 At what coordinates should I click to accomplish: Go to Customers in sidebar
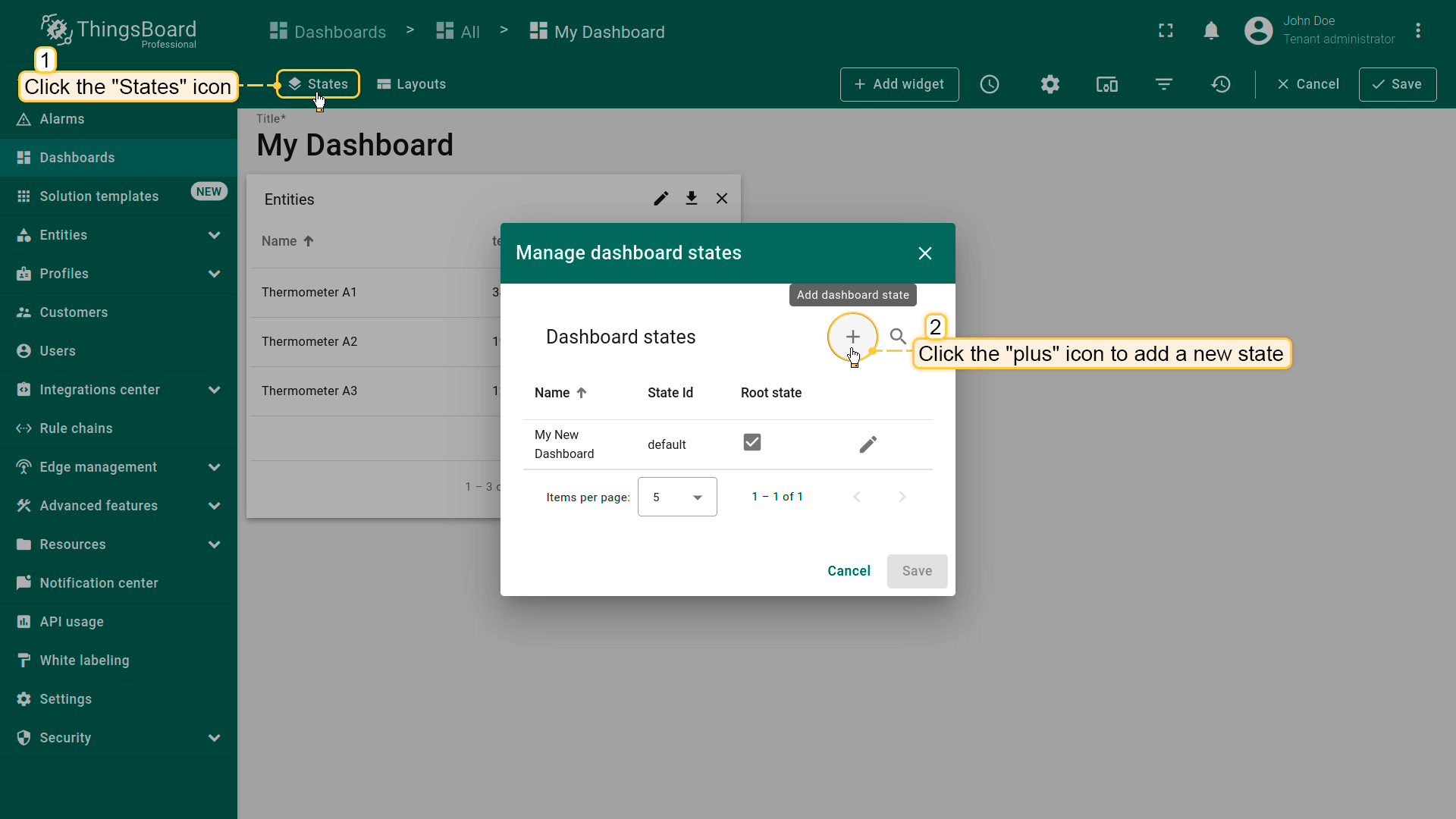[x=74, y=312]
